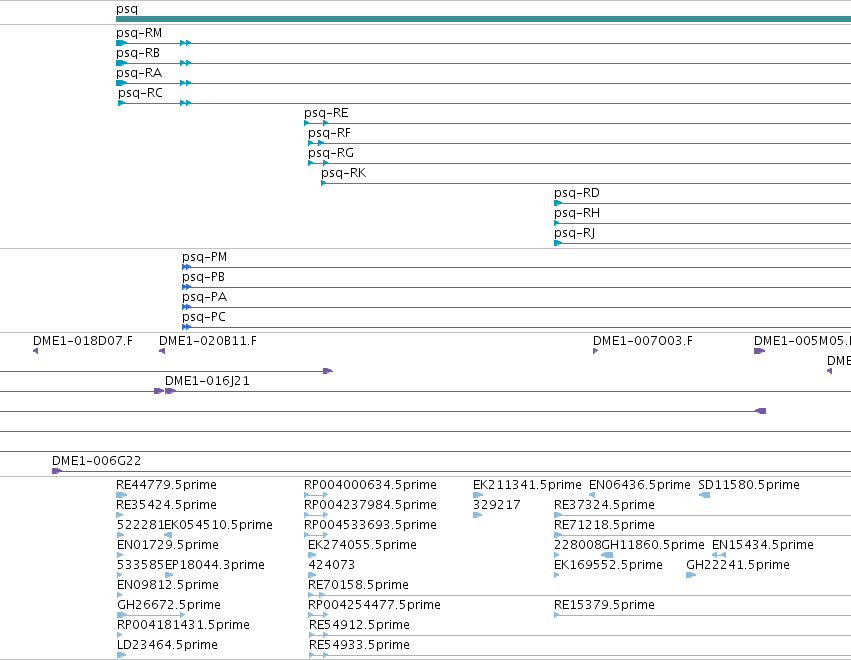This screenshot has height=660, width=851.
Task: Select the RP004533693.5prime EST label
Action: point(370,525)
